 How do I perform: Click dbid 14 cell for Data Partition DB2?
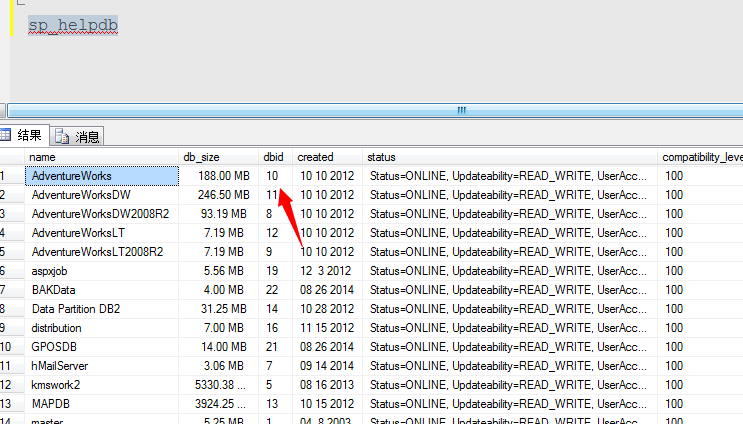(275, 309)
